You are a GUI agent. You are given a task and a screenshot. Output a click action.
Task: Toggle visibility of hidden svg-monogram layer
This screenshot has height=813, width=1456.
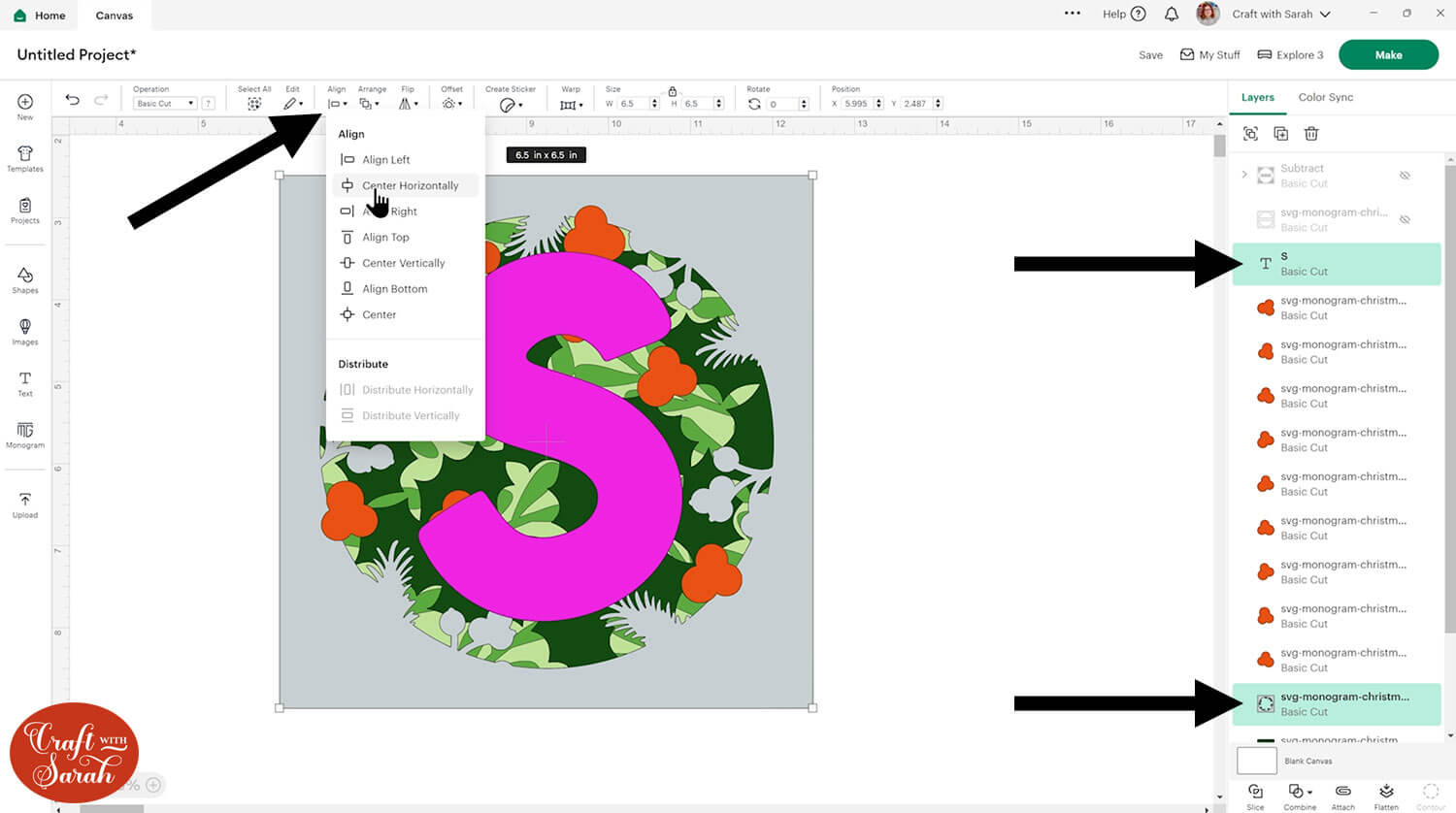[x=1405, y=220]
